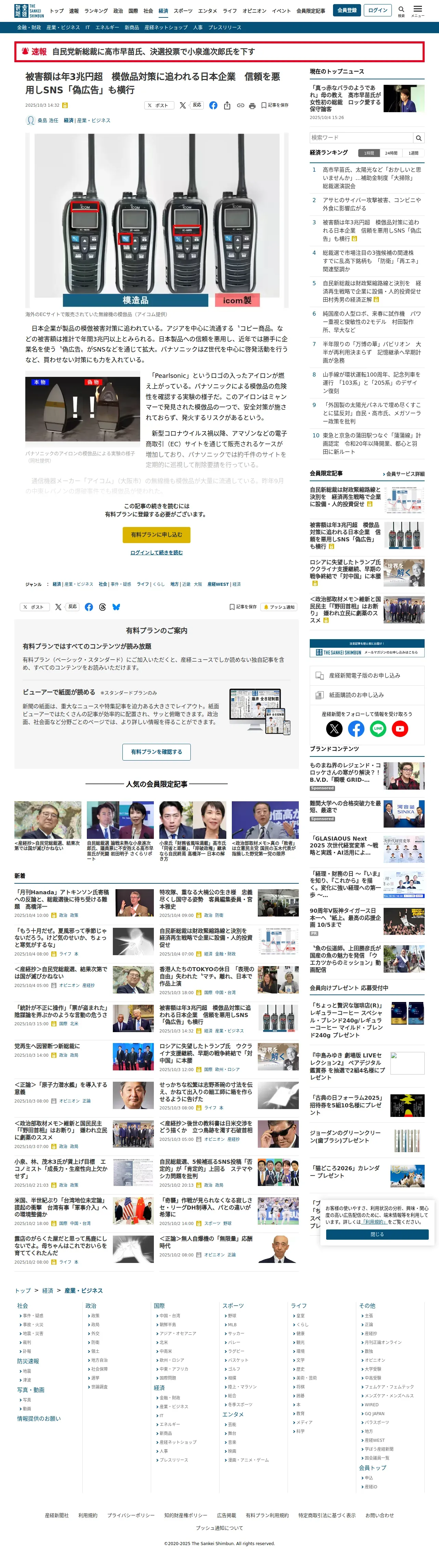439x1568 pixels.
Task: Click 産業・ビジネス breadcrumb at bottom
Action: [83, 1290]
